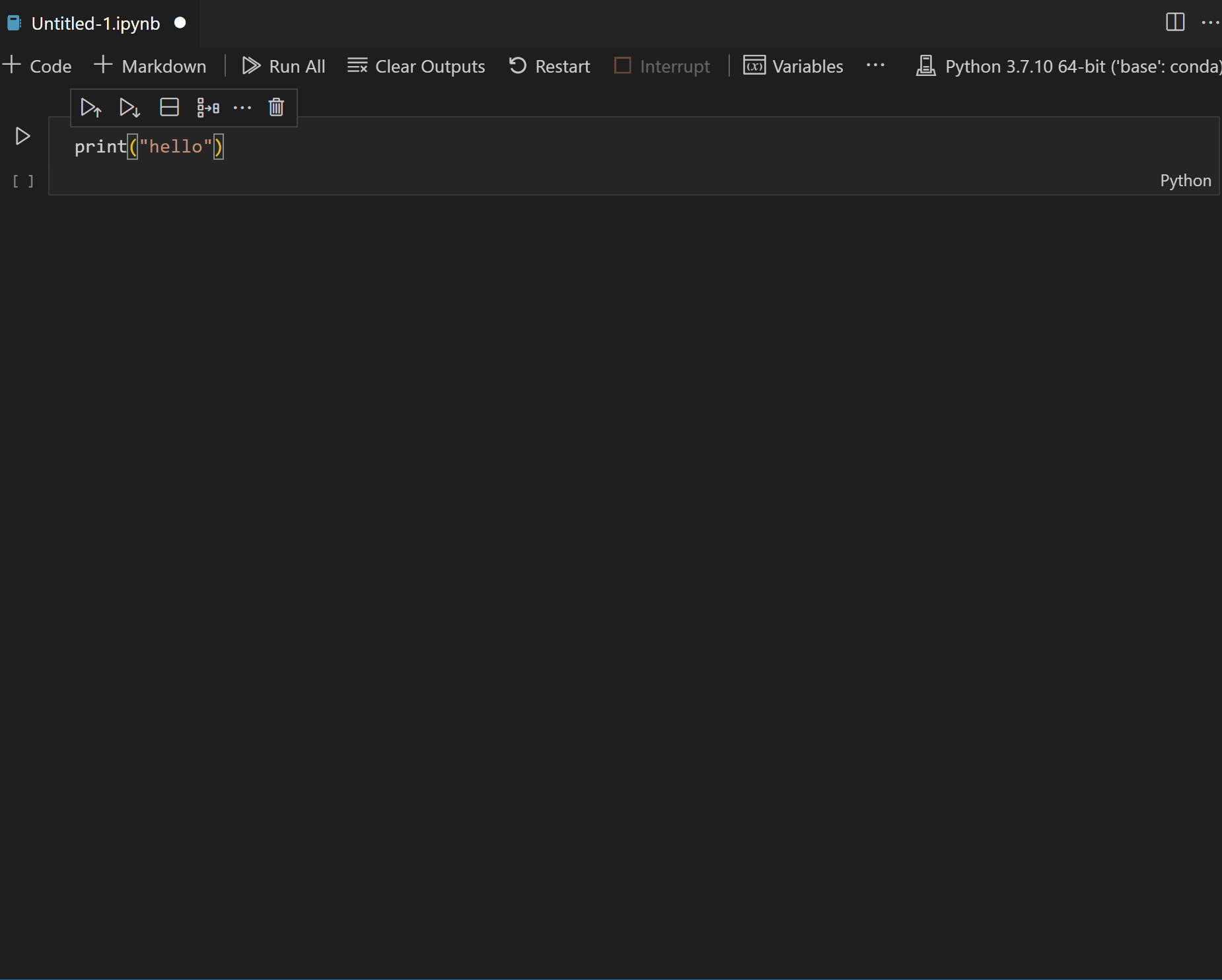Viewport: 1222px width, 980px height.
Task: Clear all cell outputs
Action: (x=415, y=66)
